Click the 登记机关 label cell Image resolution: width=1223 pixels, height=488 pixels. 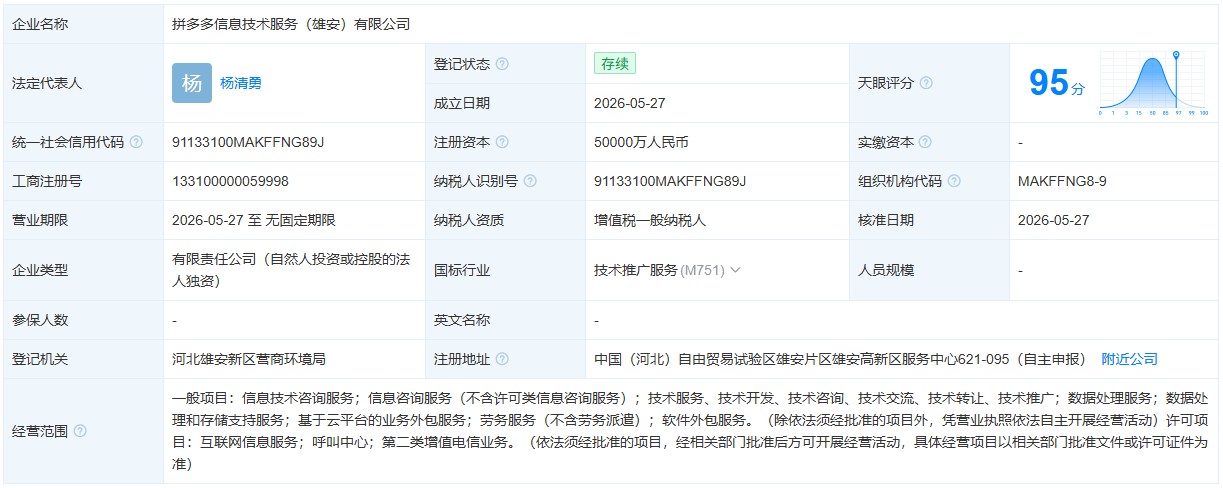pyautogui.click(x=84, y=359)
